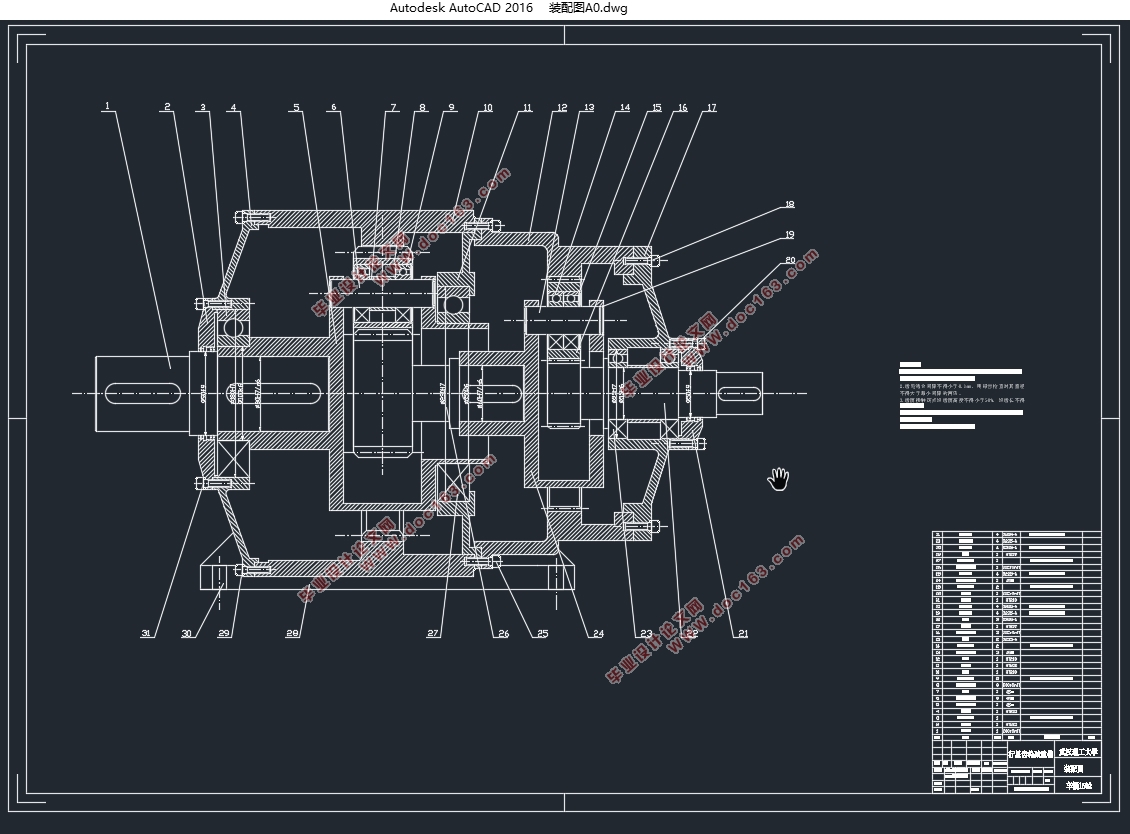Pick part callout number 10
The height and width of the screenshot is (834, 1130).
point(487,107)
